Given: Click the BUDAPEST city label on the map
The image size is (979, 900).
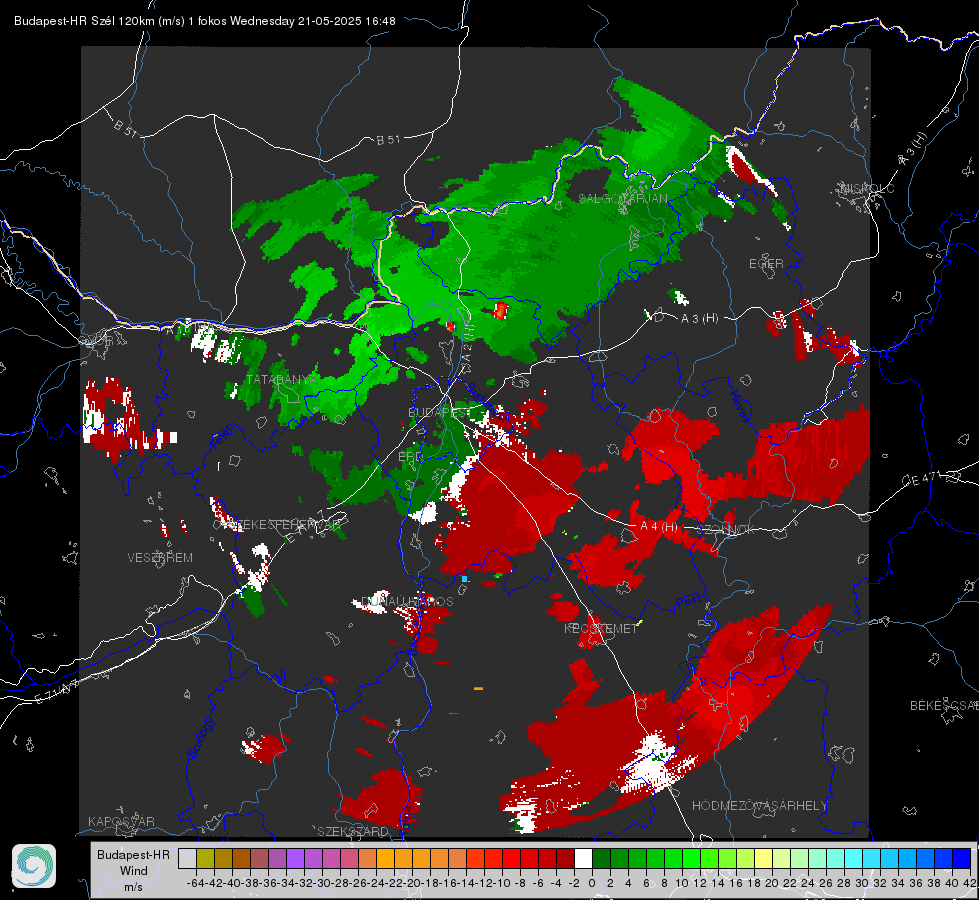Looking at the screenshot, I should (x=440, y=413).
